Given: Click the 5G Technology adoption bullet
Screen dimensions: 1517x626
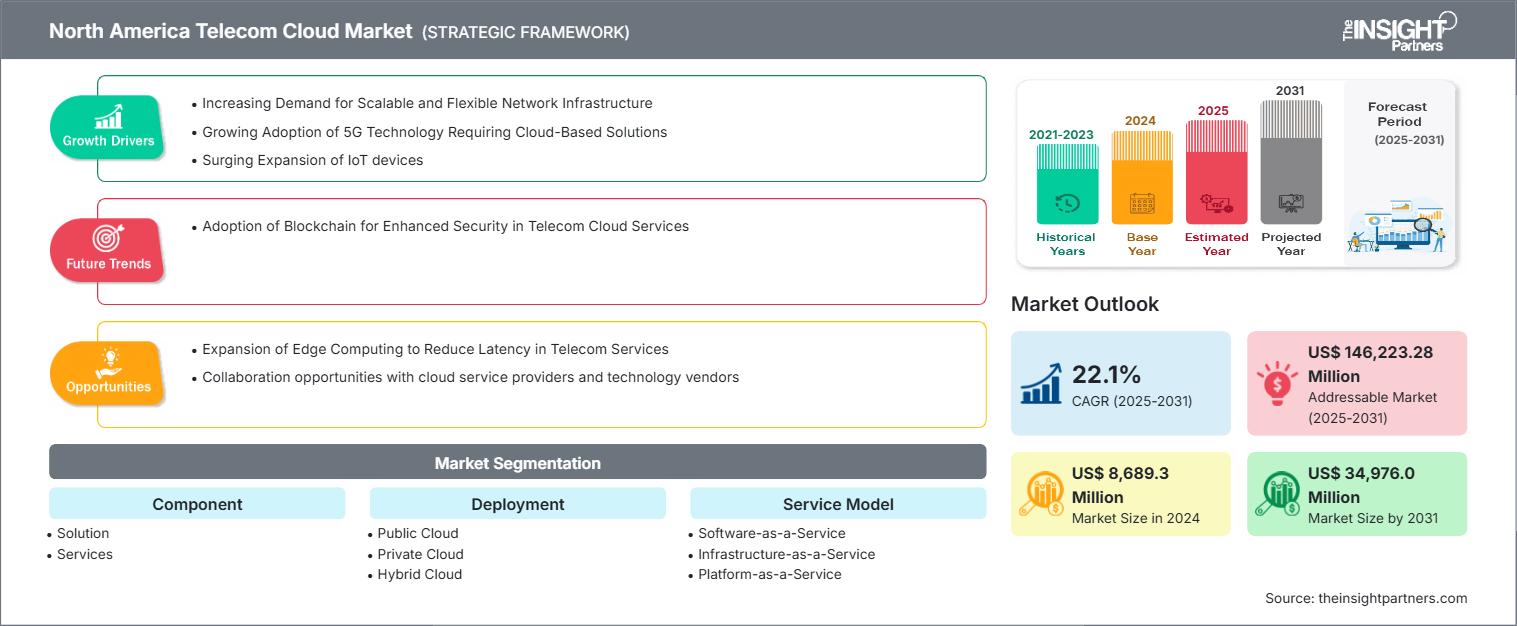Looking at the screenshot, I should tap(435, 131).
